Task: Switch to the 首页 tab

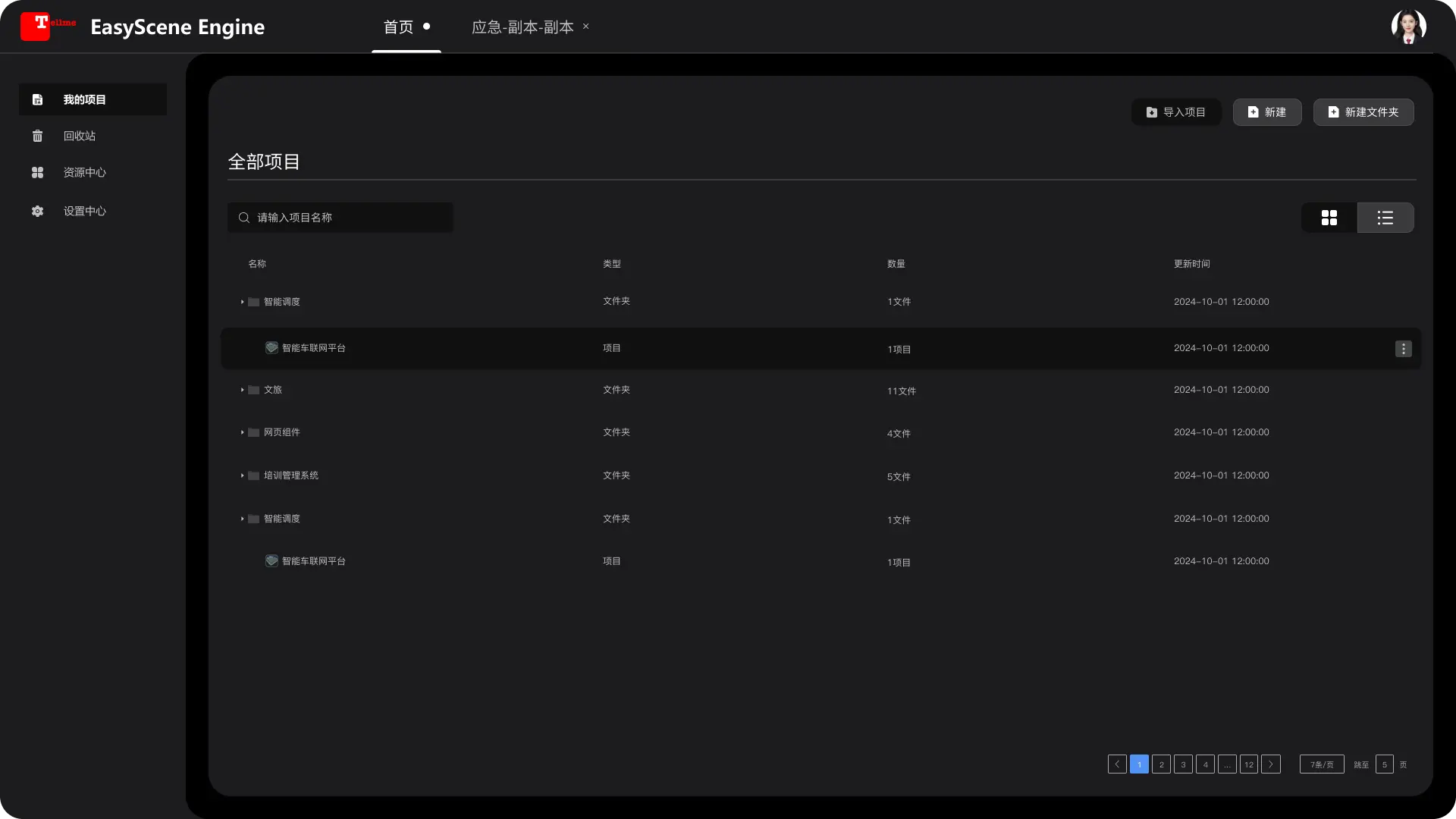Action: pyautogui.click(x=406, y=27)
